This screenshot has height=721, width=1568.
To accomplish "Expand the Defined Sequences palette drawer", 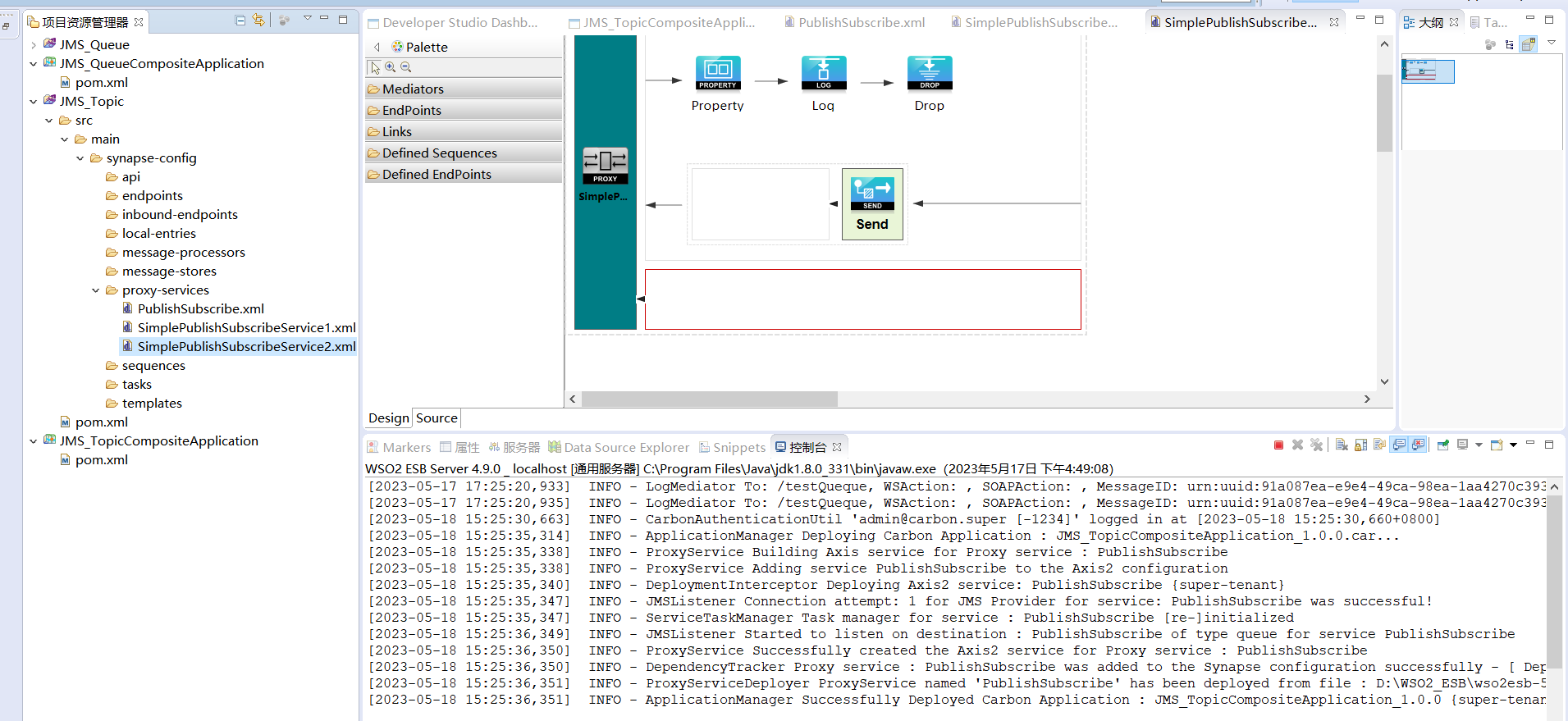I will pos(464,153).
